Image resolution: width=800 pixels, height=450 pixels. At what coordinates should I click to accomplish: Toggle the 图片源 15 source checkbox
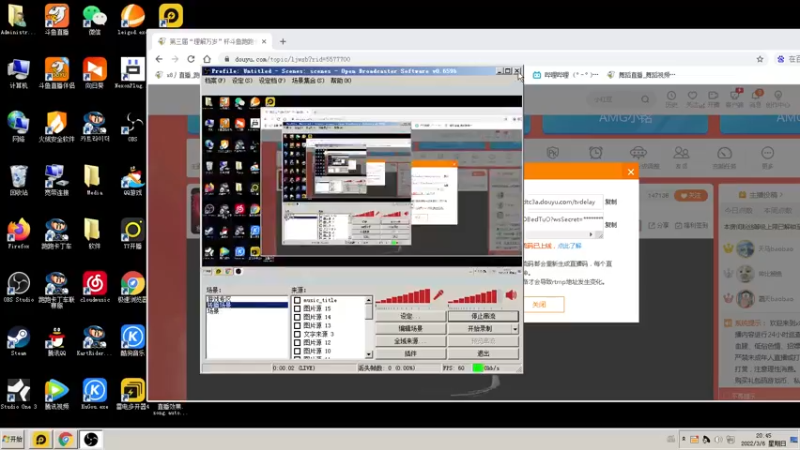pos(297,308)
